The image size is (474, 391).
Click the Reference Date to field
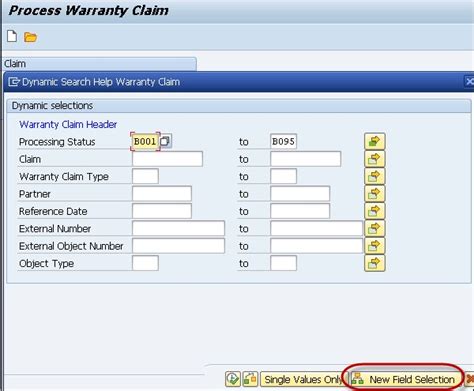[x=300, y=211]
